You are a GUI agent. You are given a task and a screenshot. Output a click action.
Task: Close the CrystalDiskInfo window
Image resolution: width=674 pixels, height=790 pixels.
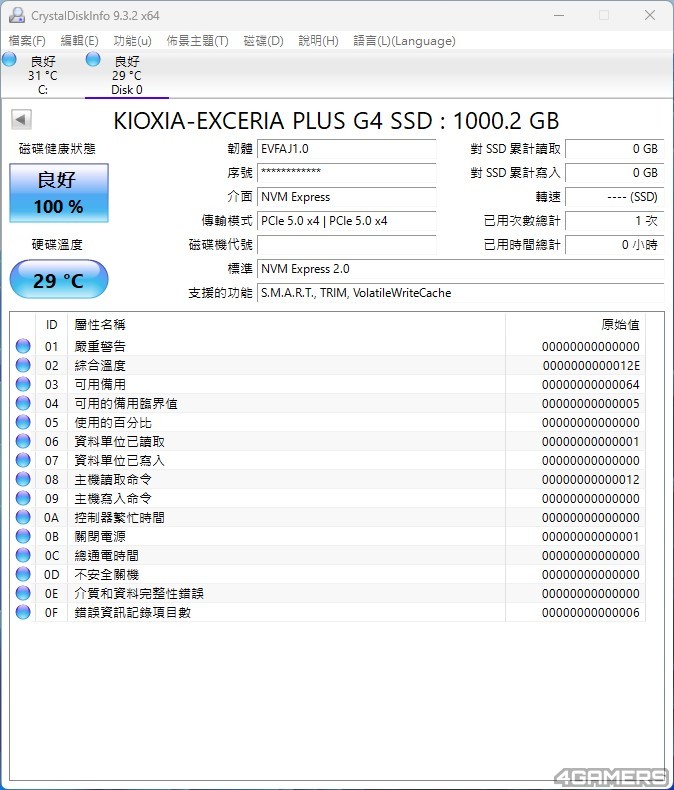tap(650, 15)
